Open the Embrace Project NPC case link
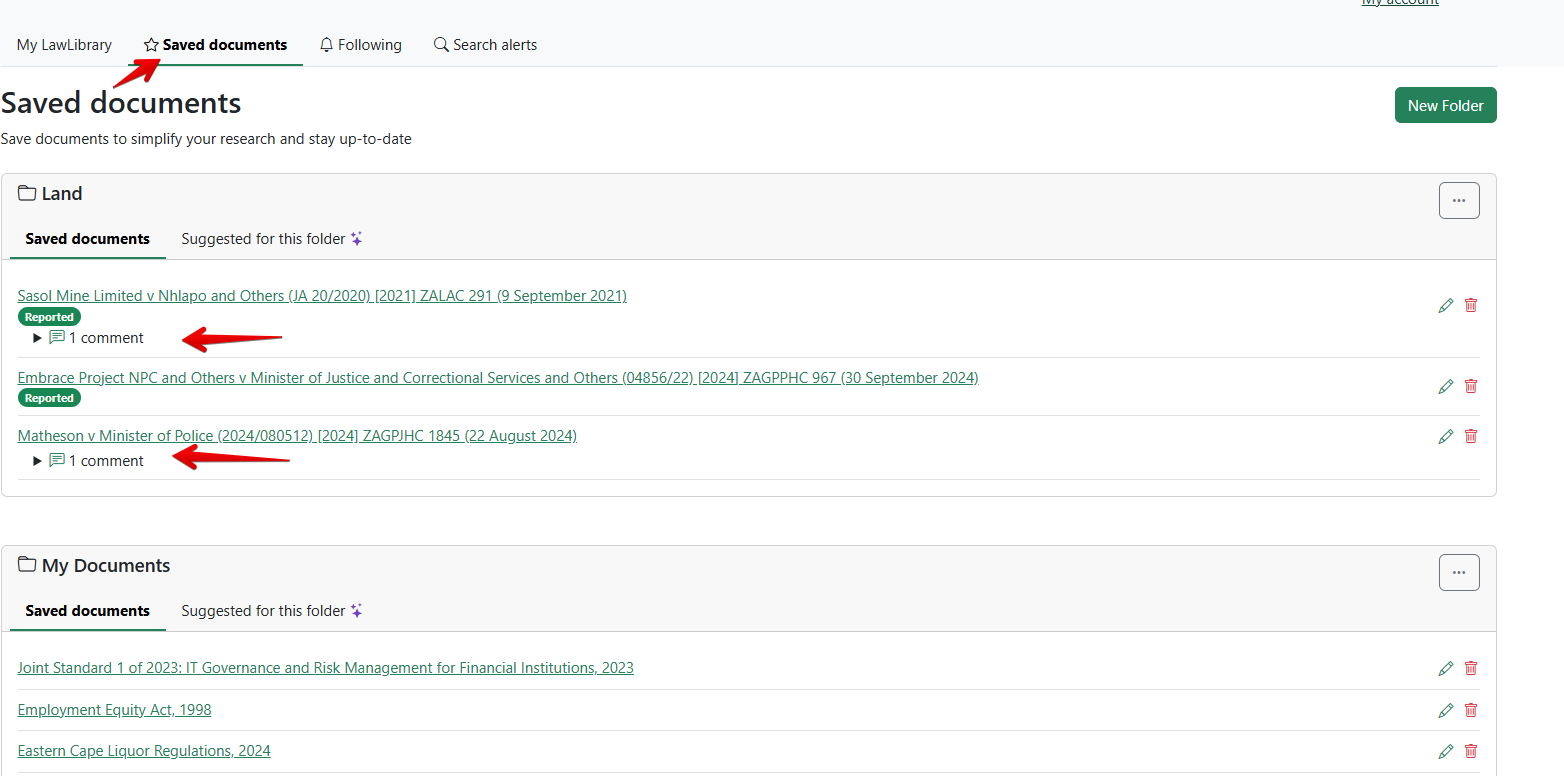This screenshot has height=776, width=1564. tap(497, 378)
